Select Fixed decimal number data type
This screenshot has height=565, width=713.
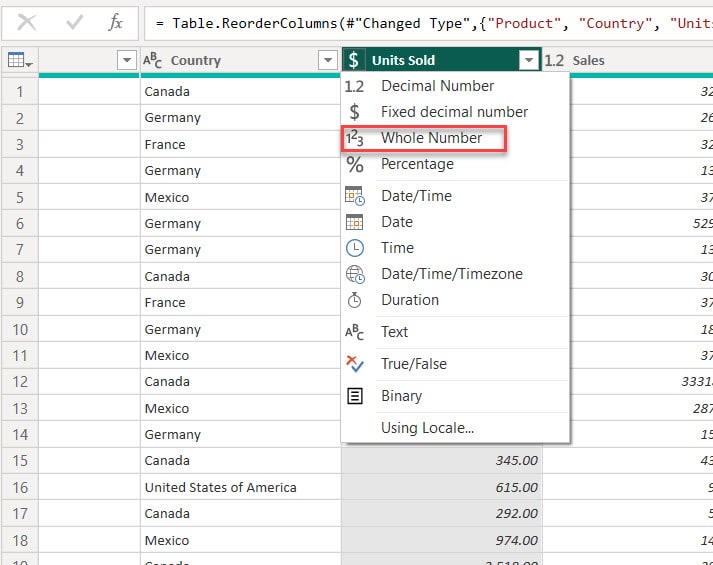pos(455,112)
